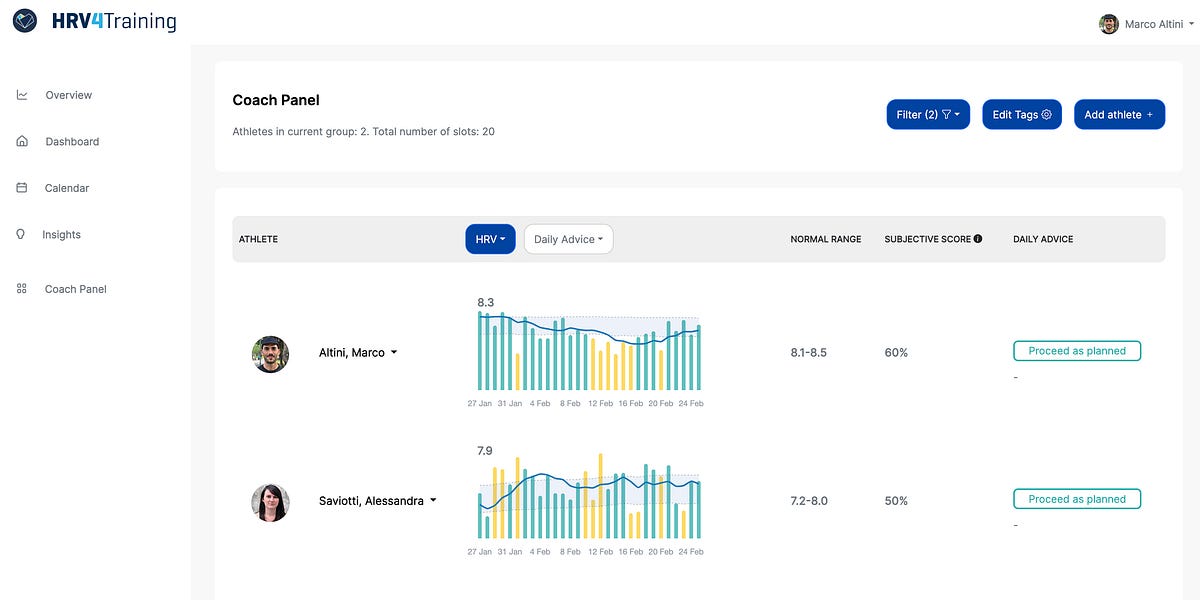Click the 50% subjective score
This screenshot has width=1200, height=600.
pos(896,501)
